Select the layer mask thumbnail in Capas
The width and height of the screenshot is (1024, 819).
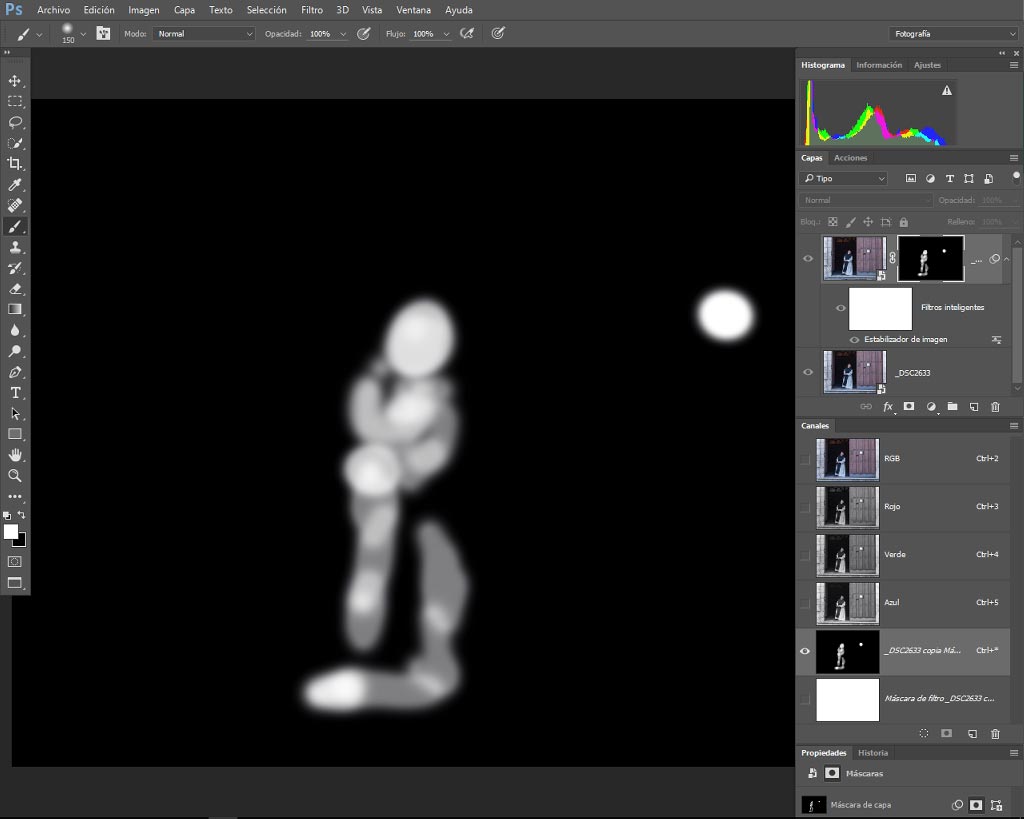pyautogui.click(x=931, y=259)
